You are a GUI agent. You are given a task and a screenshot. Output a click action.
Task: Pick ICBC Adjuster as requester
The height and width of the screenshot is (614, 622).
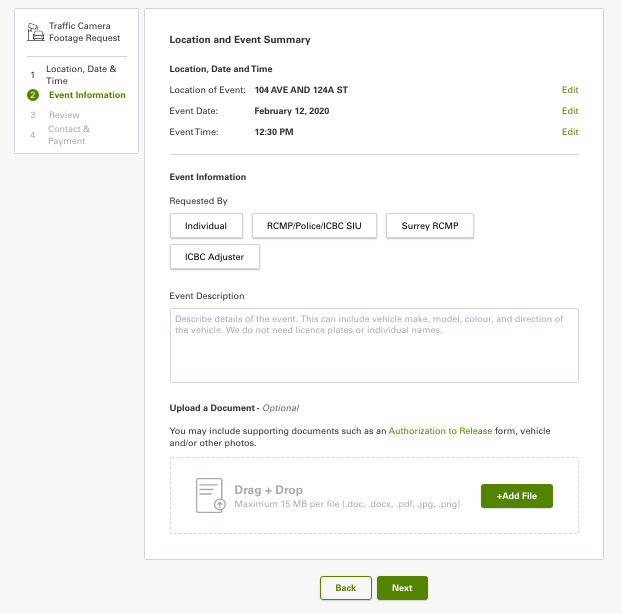[214, 257]
